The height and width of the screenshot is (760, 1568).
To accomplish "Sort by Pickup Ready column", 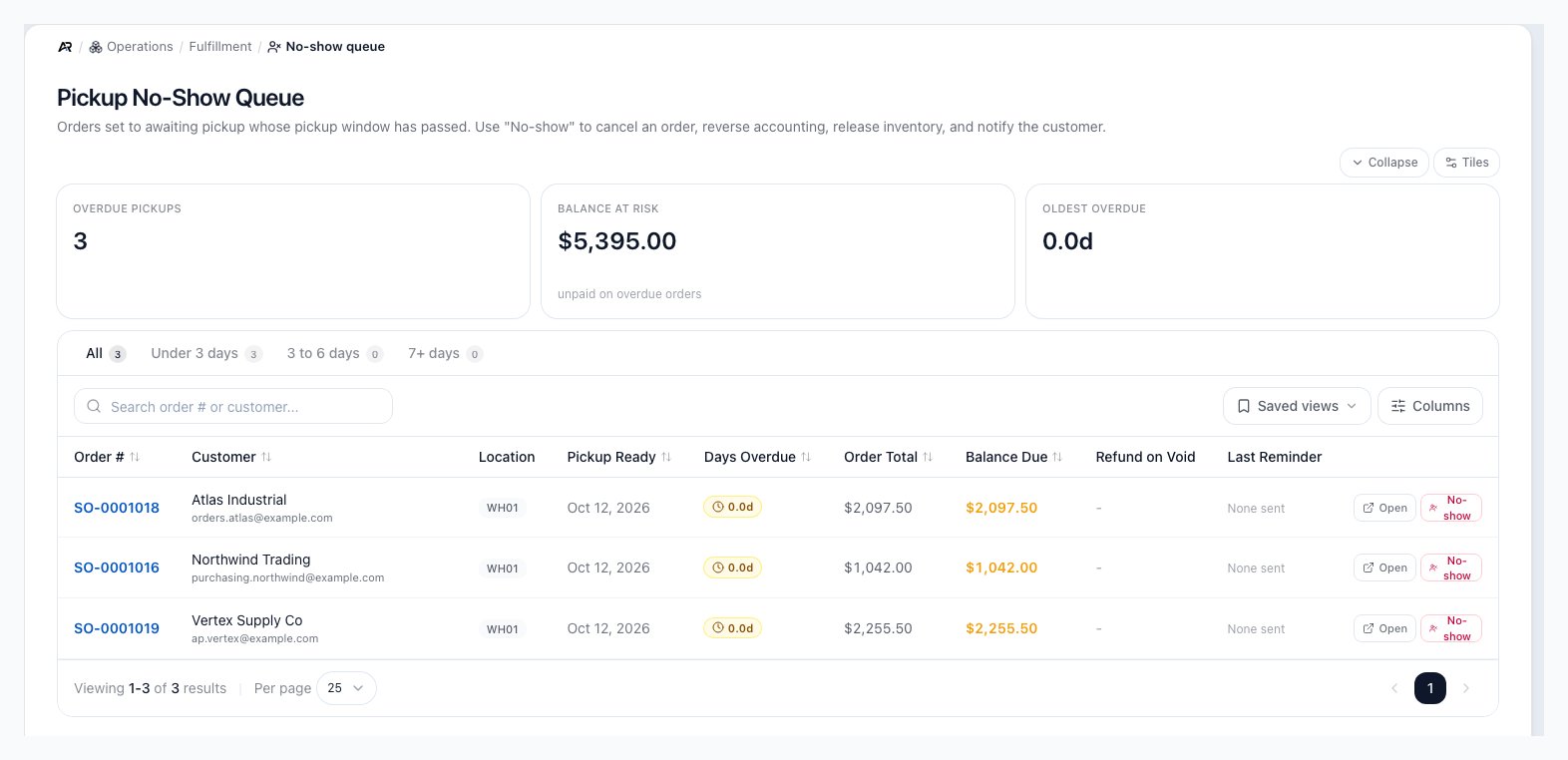I will click(x=619, y=457).
